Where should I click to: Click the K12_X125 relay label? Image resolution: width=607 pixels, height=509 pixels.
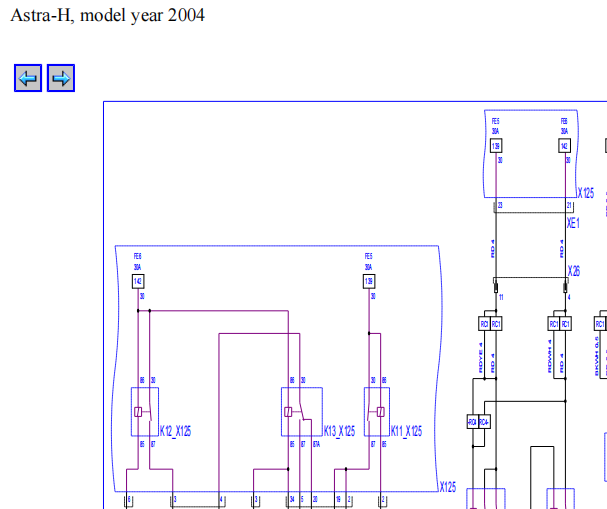click(175, 431)
